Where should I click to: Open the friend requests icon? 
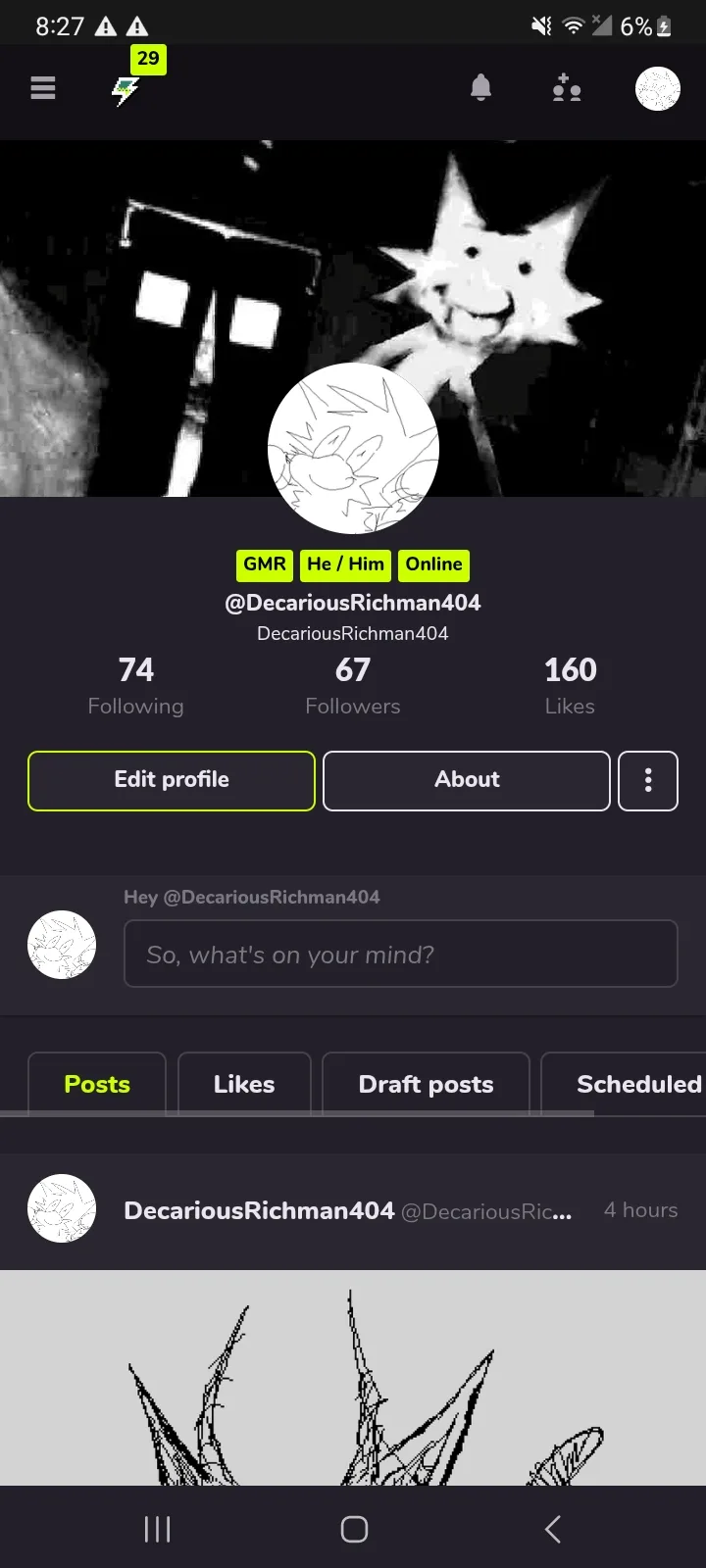tap(567, 88)
